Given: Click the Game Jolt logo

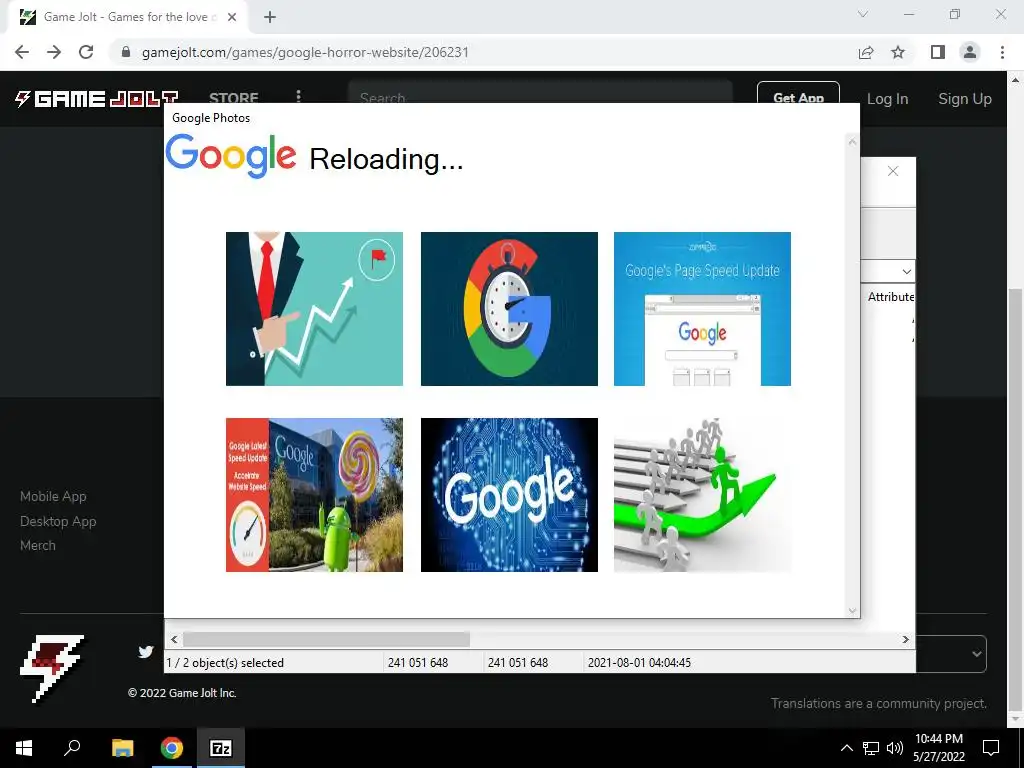Looking at the screenshot, I should (97, 99).
